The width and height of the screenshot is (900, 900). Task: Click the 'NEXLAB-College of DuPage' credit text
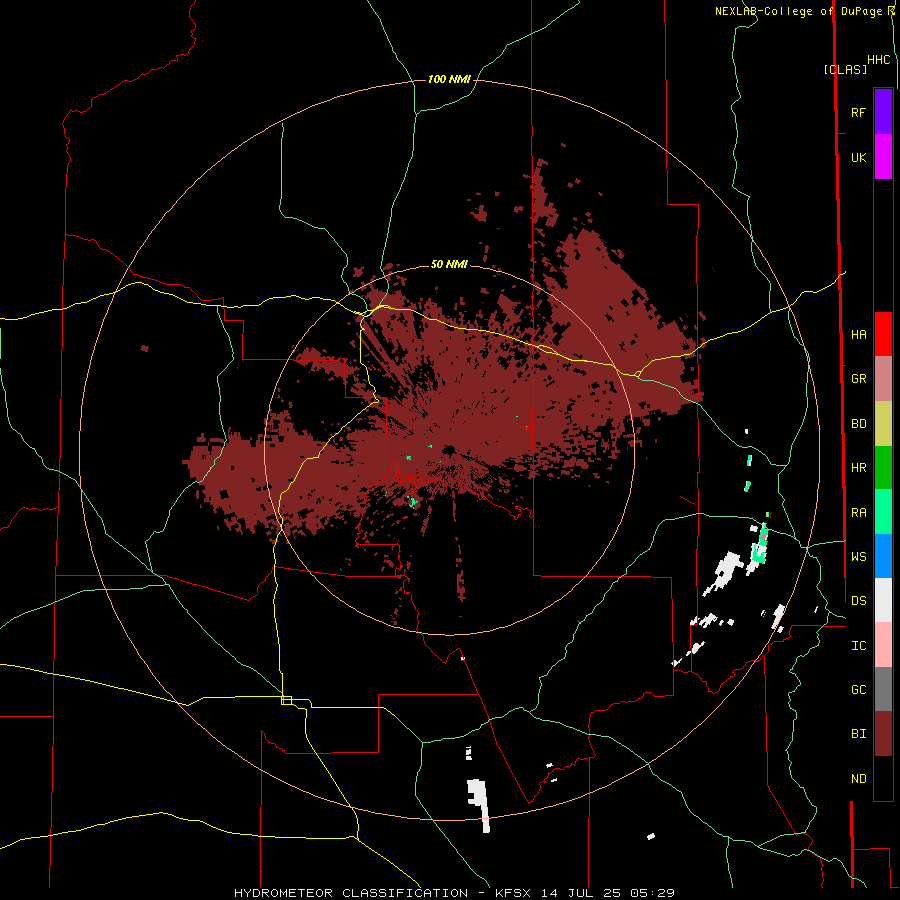[798, 11]
